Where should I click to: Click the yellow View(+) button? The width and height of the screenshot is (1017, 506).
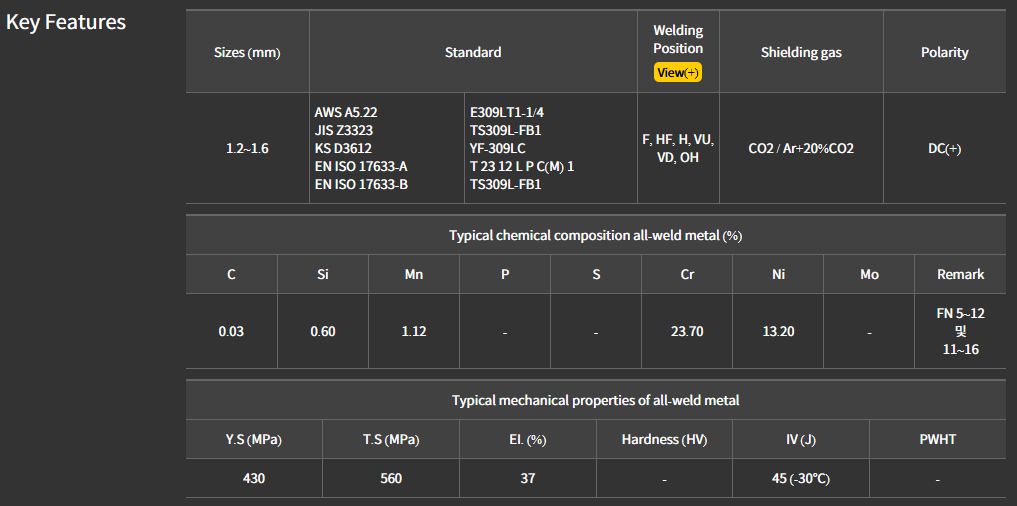click(x=678, y=72)
